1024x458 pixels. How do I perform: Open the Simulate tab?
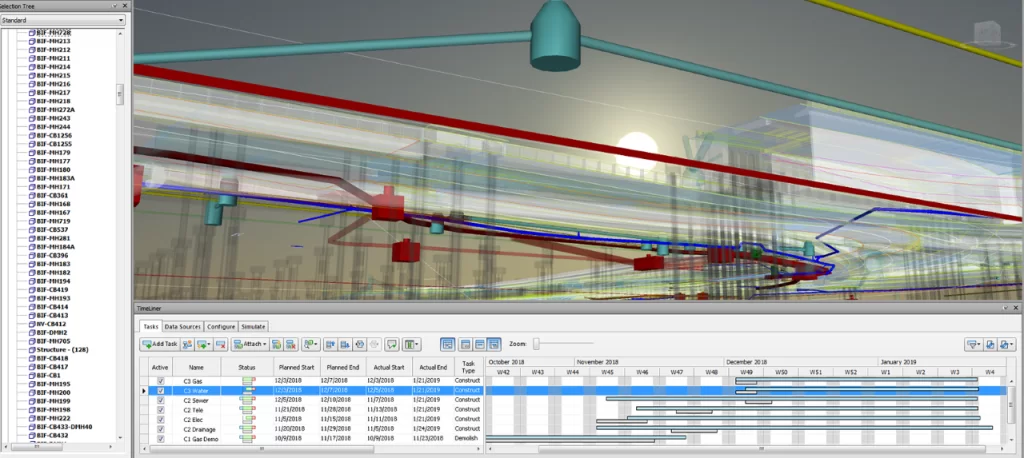(253, 326)
